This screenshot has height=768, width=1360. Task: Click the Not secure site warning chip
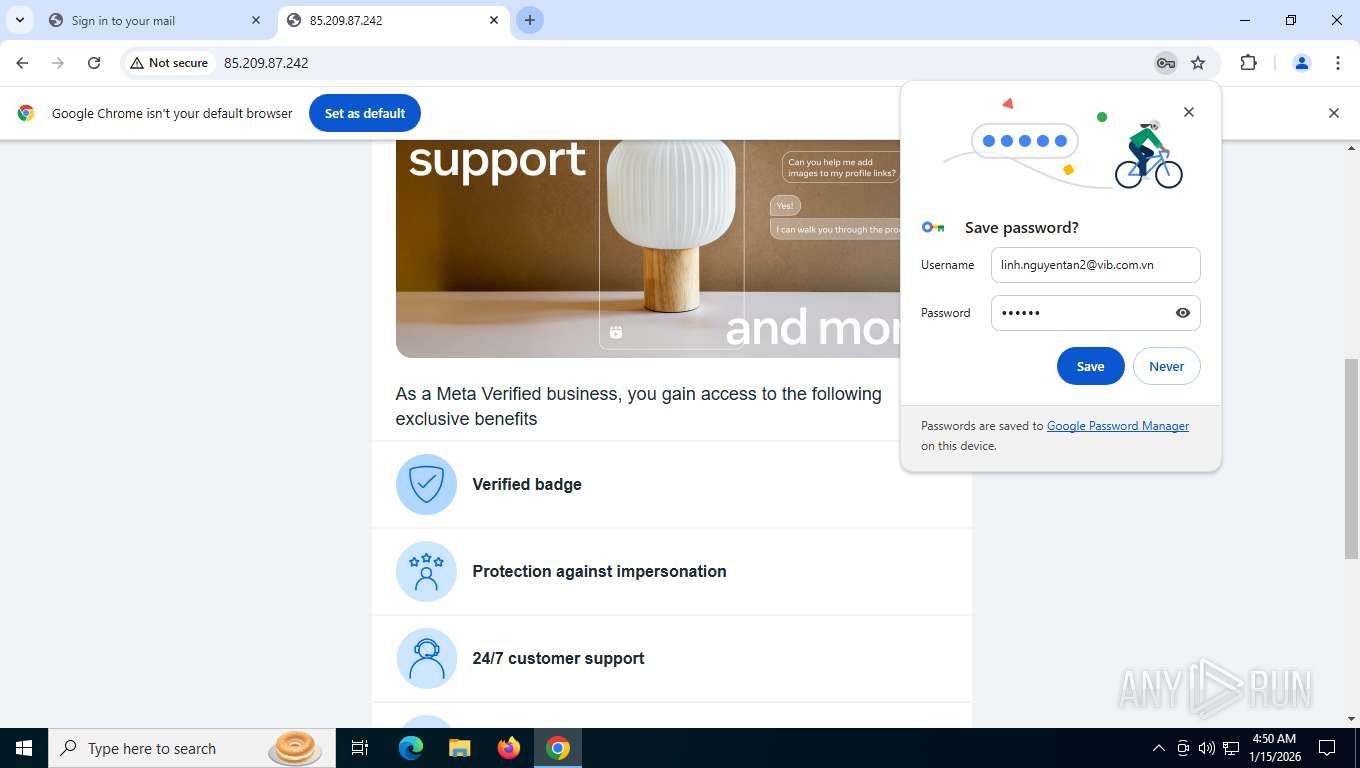(x=169, y=63)
